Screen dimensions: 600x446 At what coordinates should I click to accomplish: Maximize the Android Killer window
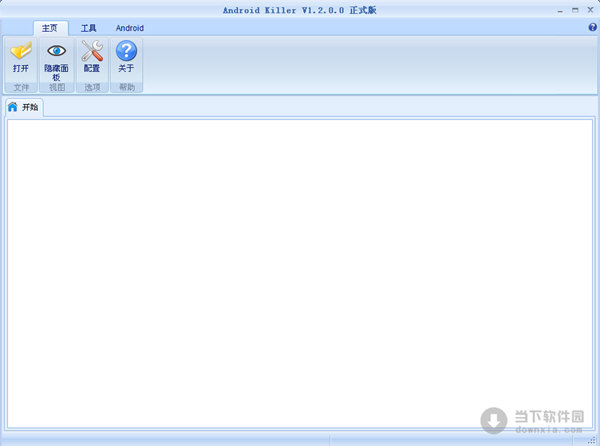[575, 10]
